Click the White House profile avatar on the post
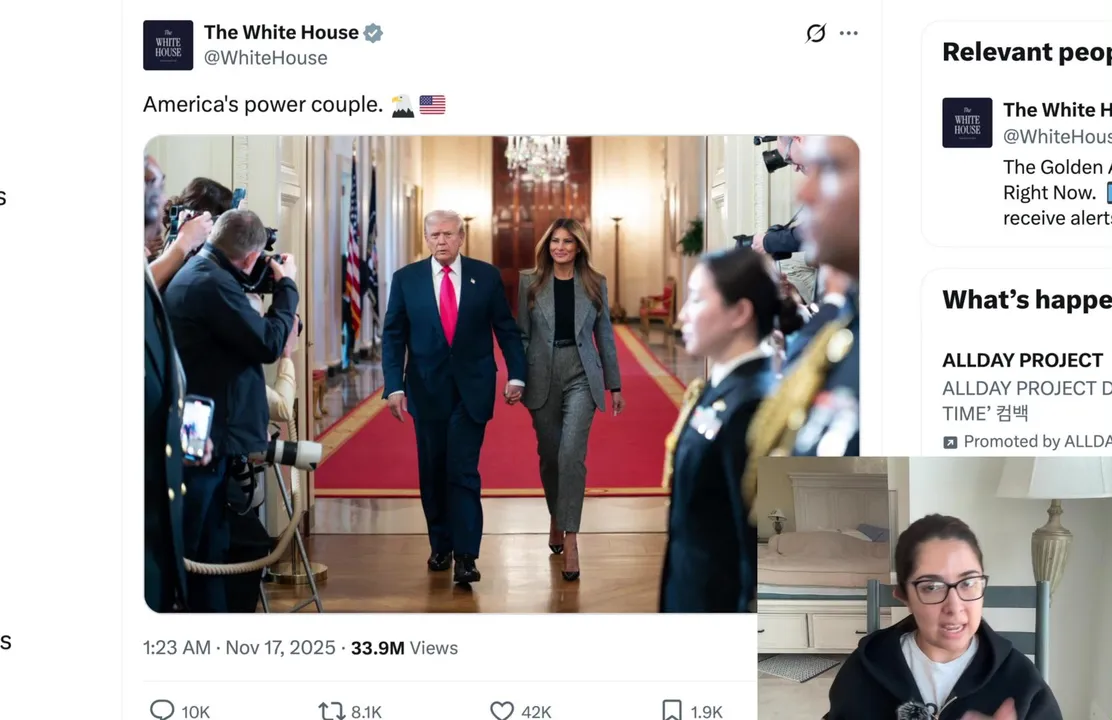This screenshot has height=720, width=1112. [x=168, y=45]
